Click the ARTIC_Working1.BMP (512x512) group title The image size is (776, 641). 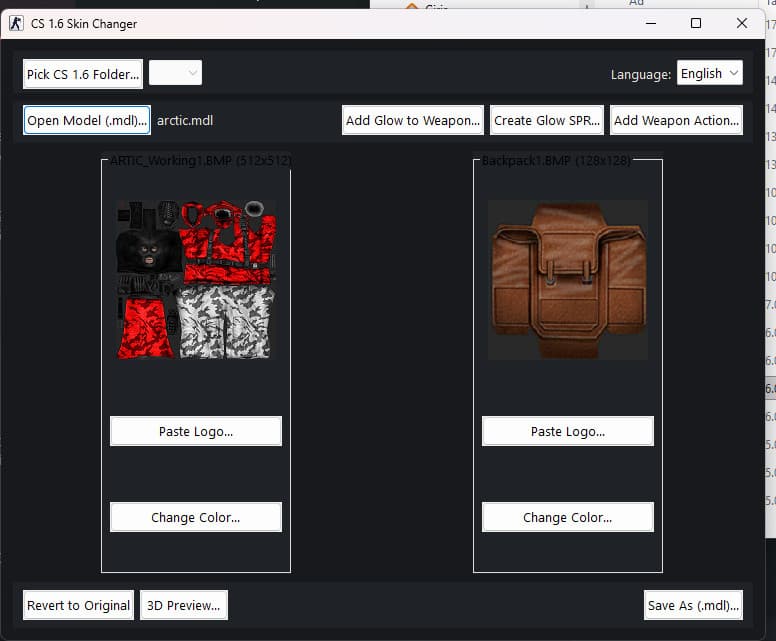pyautogui.click(x=200, y=160)
